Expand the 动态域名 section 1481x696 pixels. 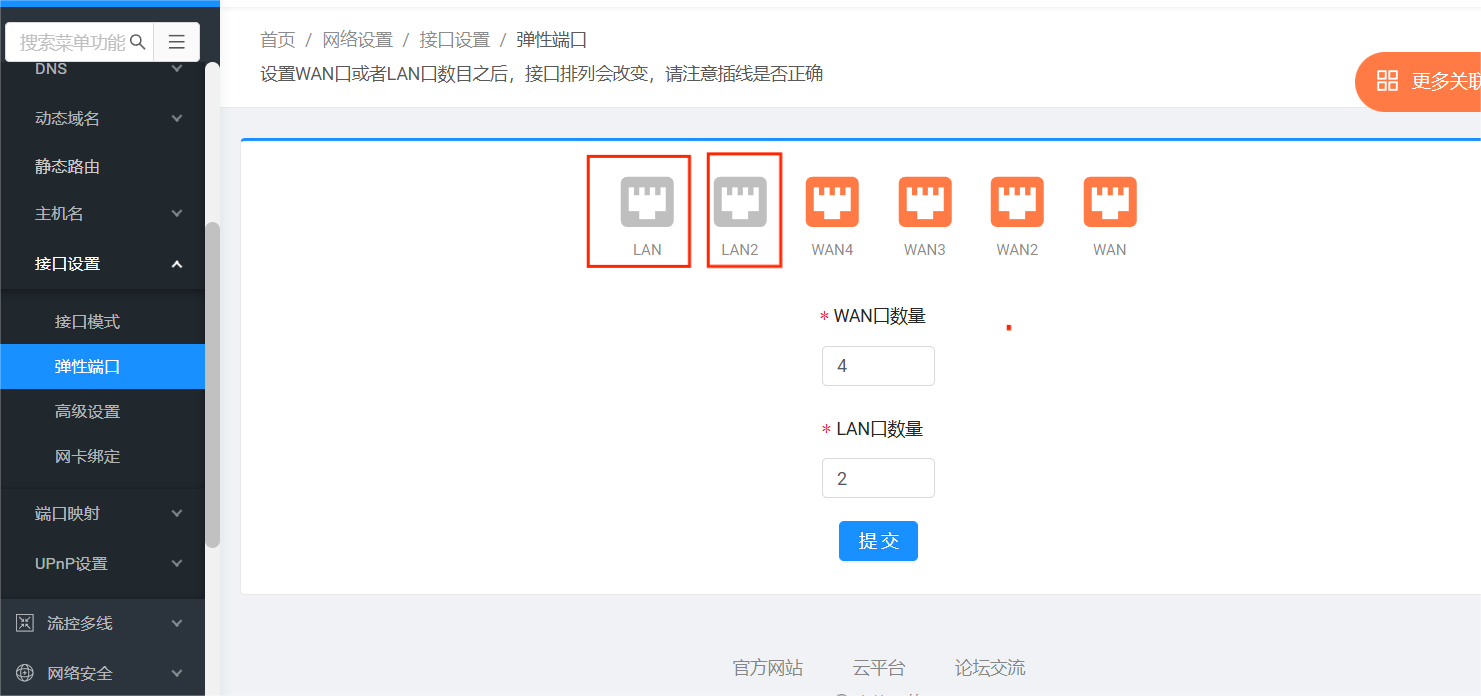[102, 118]
